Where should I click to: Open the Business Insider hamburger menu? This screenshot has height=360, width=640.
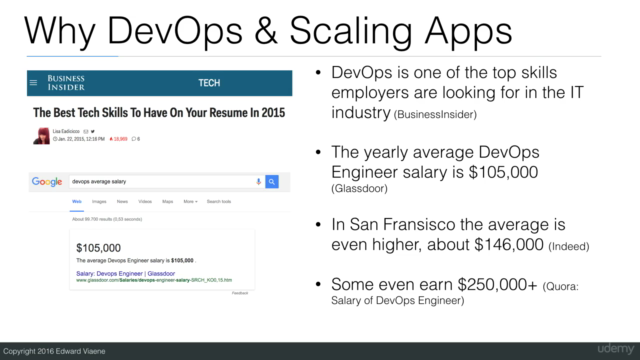(33, 83)
